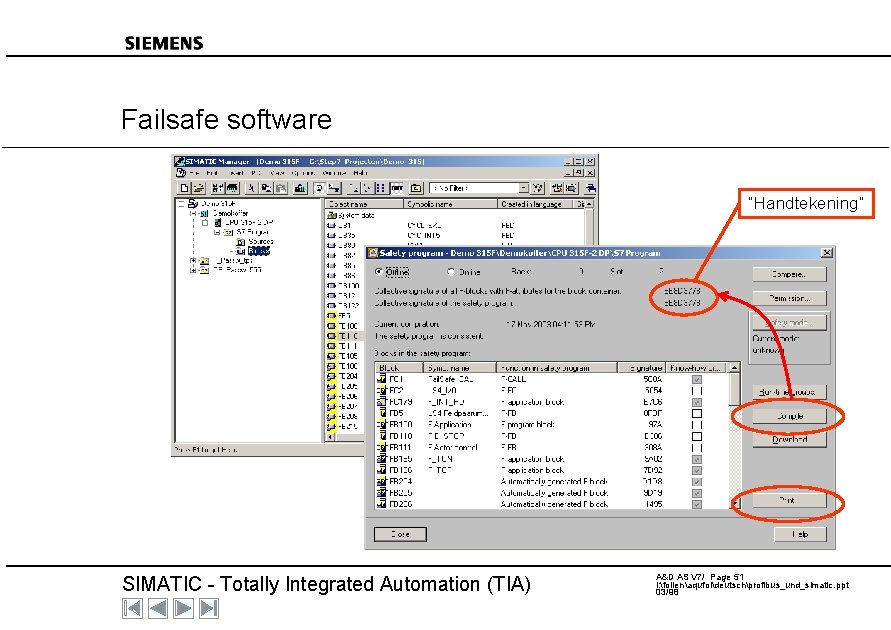The width and height of the screenshot is (891, 630).
Task: Open the Window menu
Action: (334, 173)
